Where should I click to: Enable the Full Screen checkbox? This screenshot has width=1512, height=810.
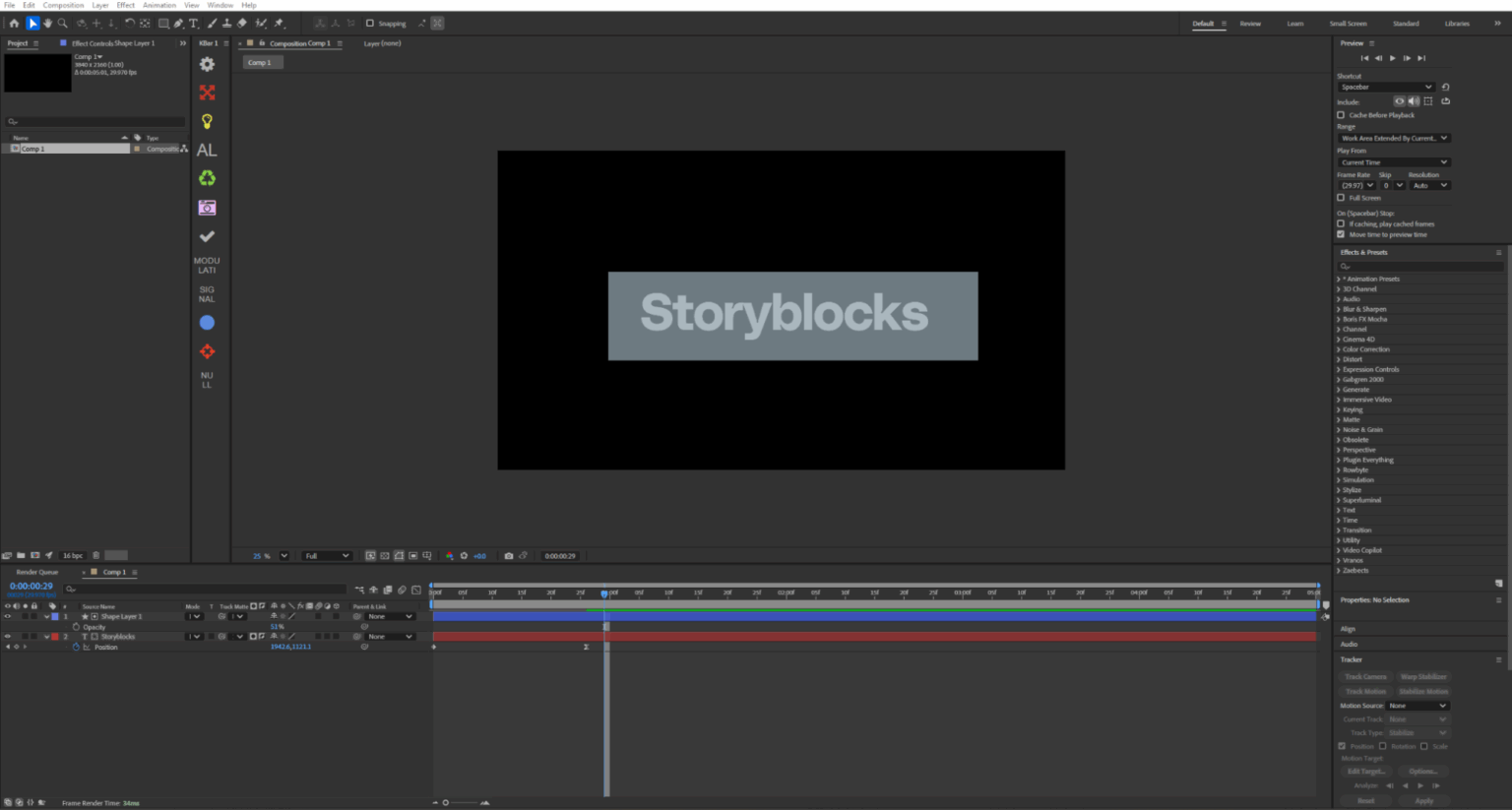pos(1341,198)
